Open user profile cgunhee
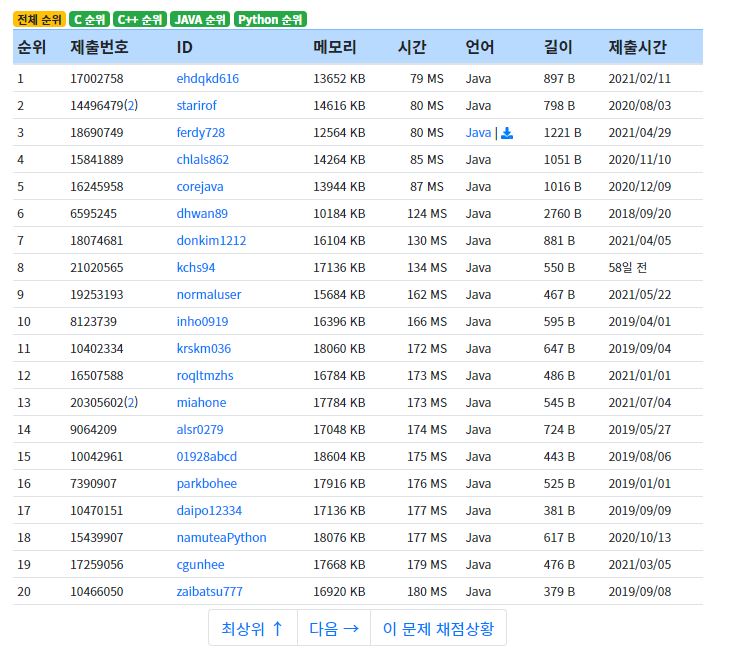The image size is (748, 661). point(200,565)
